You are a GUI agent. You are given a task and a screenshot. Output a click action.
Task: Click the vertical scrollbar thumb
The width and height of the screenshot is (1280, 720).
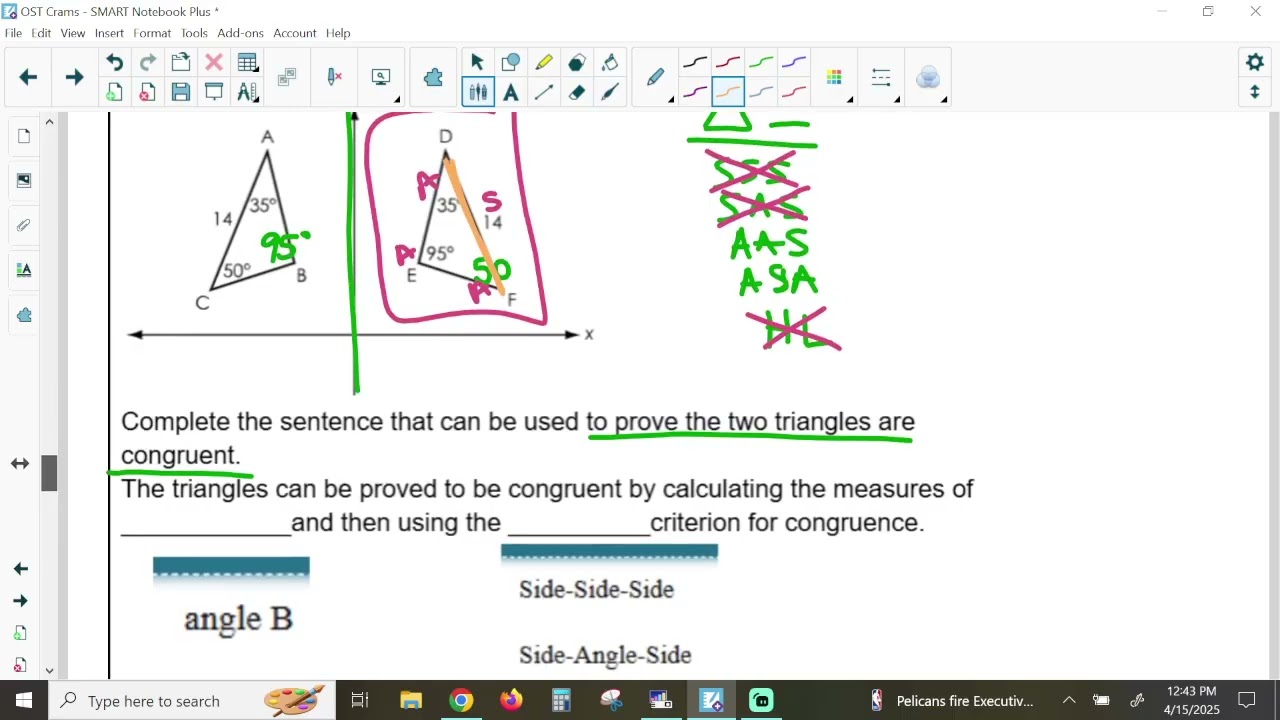pos(49,473)
